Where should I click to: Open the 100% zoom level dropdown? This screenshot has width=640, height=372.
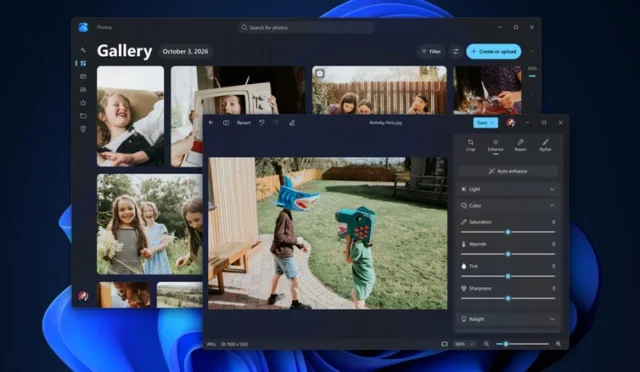[x=465, y=344]
